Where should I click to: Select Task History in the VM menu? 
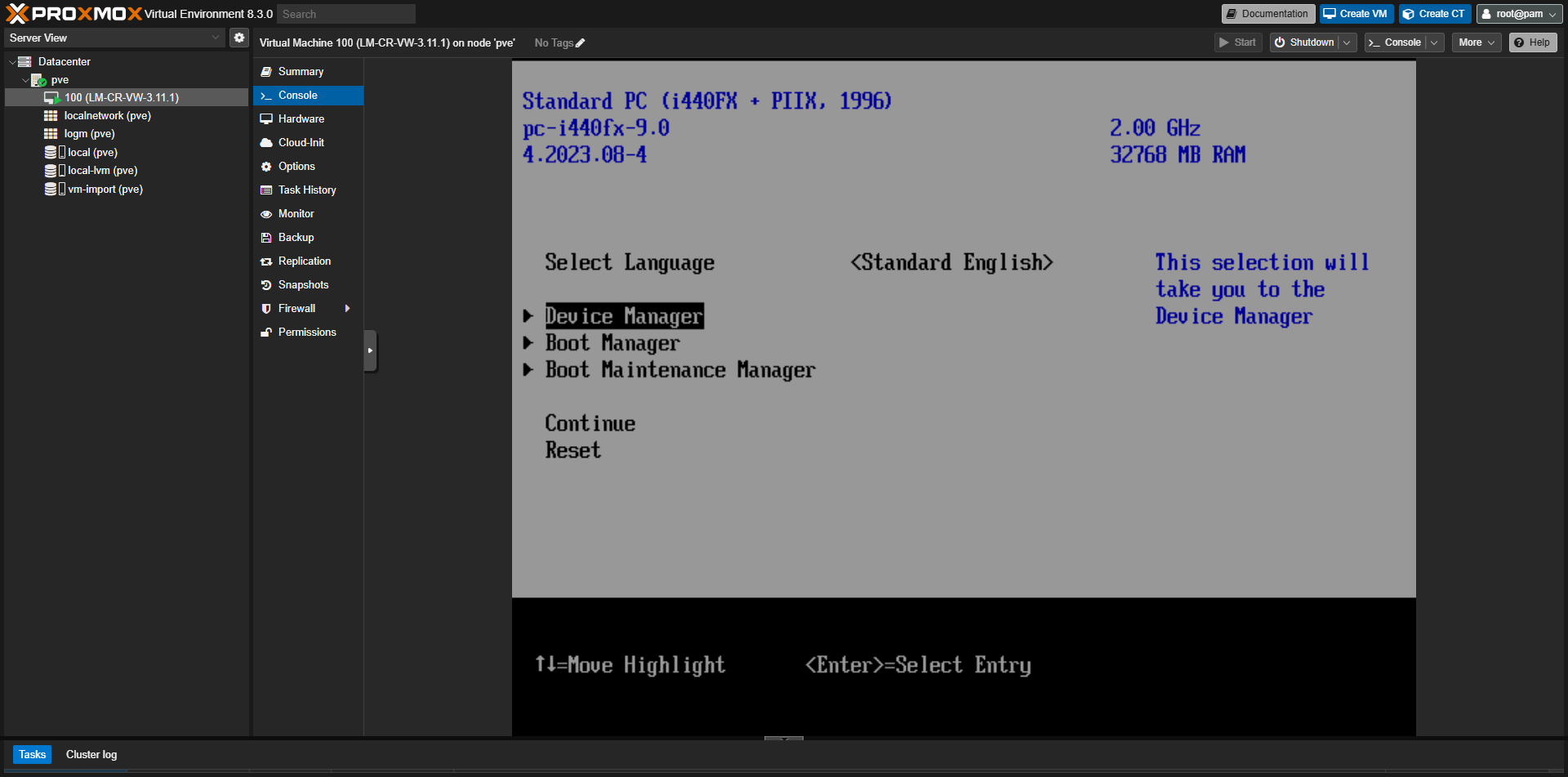pos(267,190)
